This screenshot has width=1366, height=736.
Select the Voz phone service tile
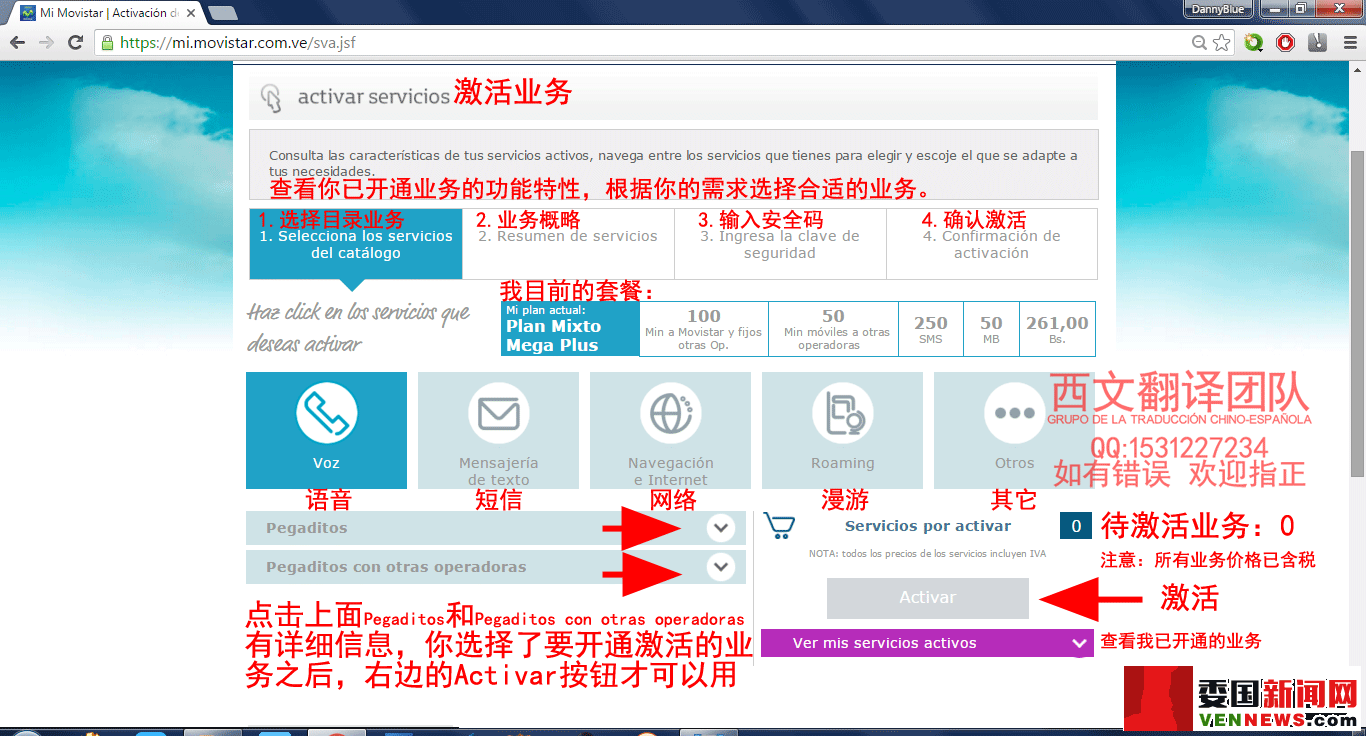(x=326, y=430)
